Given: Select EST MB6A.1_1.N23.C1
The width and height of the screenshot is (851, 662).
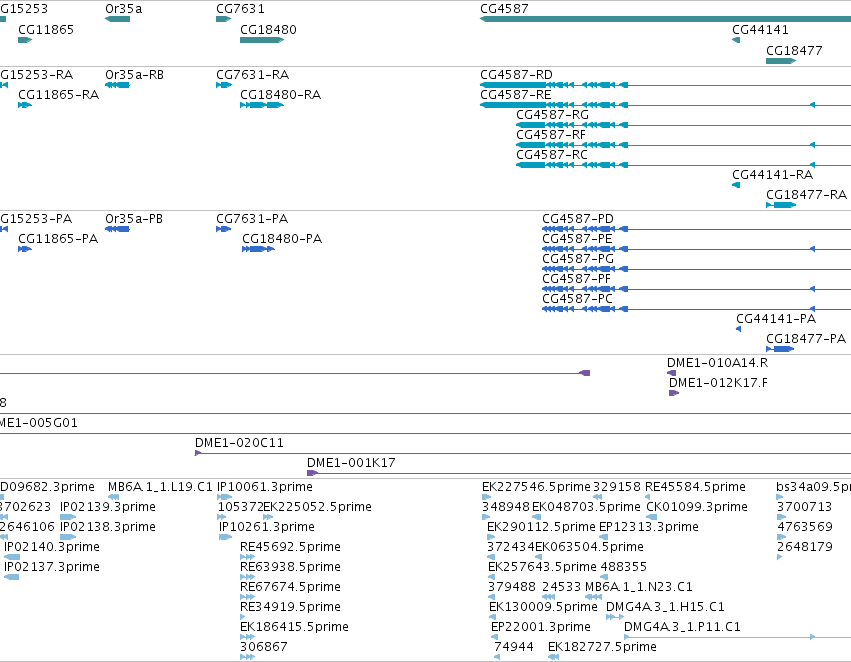Looking at the screenshot, I should pyautogui.click(x=594, y=597).
